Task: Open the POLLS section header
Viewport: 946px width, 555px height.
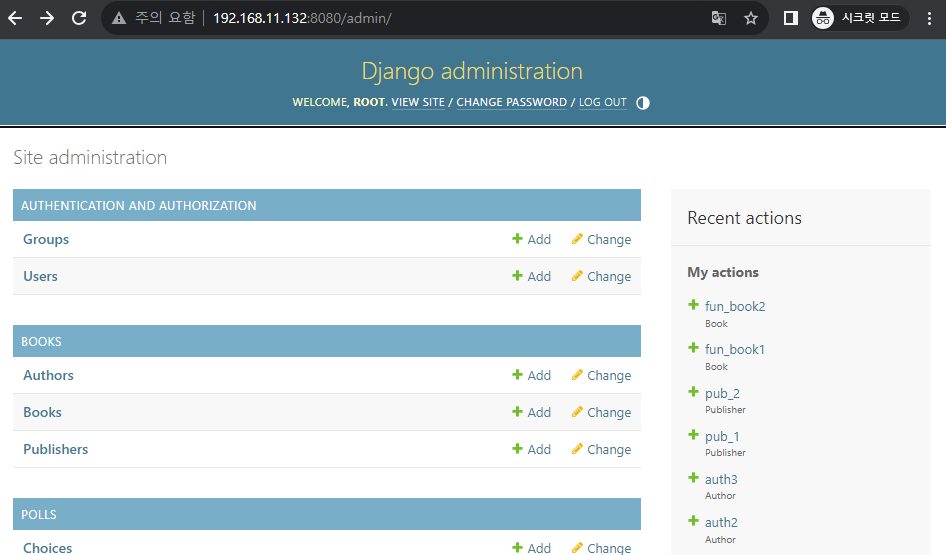Action: click(39, 515)
